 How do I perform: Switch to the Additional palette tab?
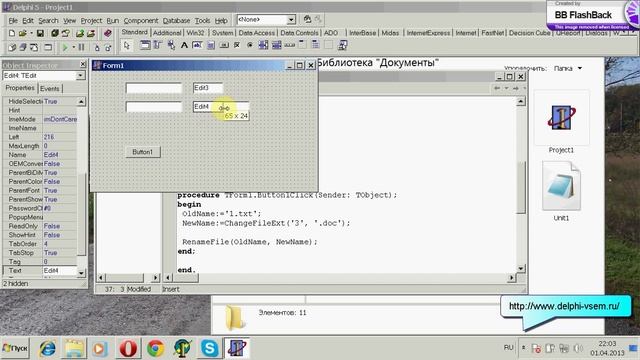point(167,33)
